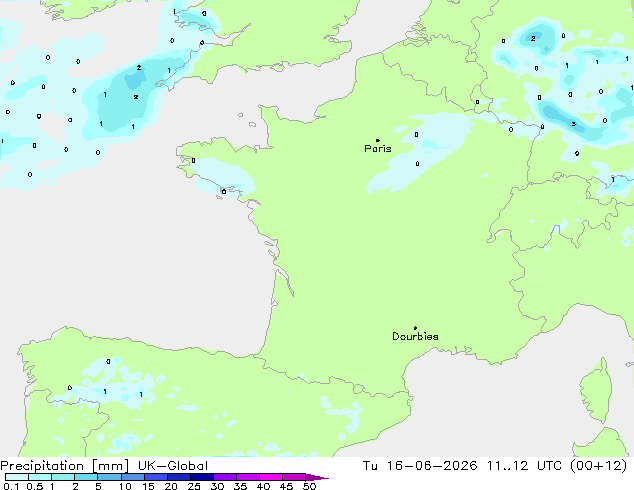This screenshot has height=490, width=634.
Task: Click the black dot marker above Paris
Action: (378, 140)
